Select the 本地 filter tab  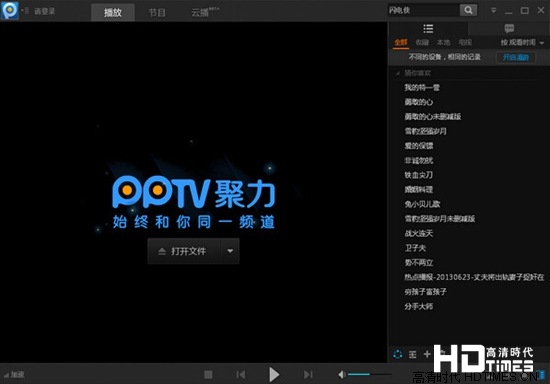coord(443,42)
